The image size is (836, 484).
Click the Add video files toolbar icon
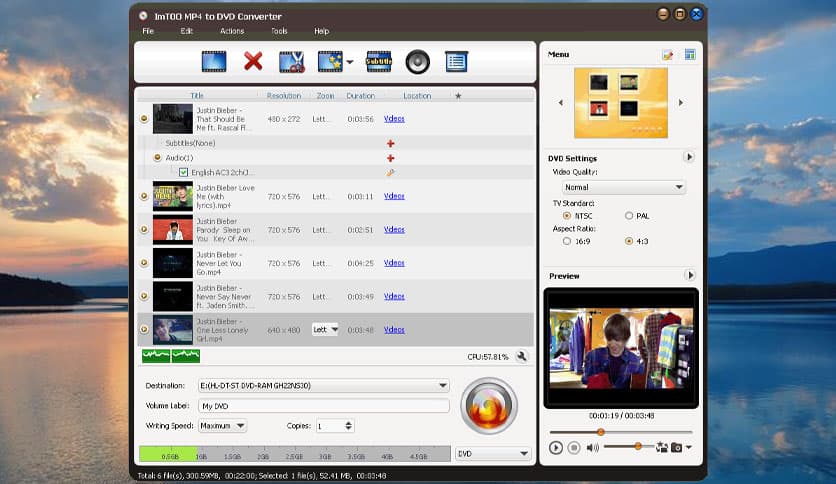(214, 62)
